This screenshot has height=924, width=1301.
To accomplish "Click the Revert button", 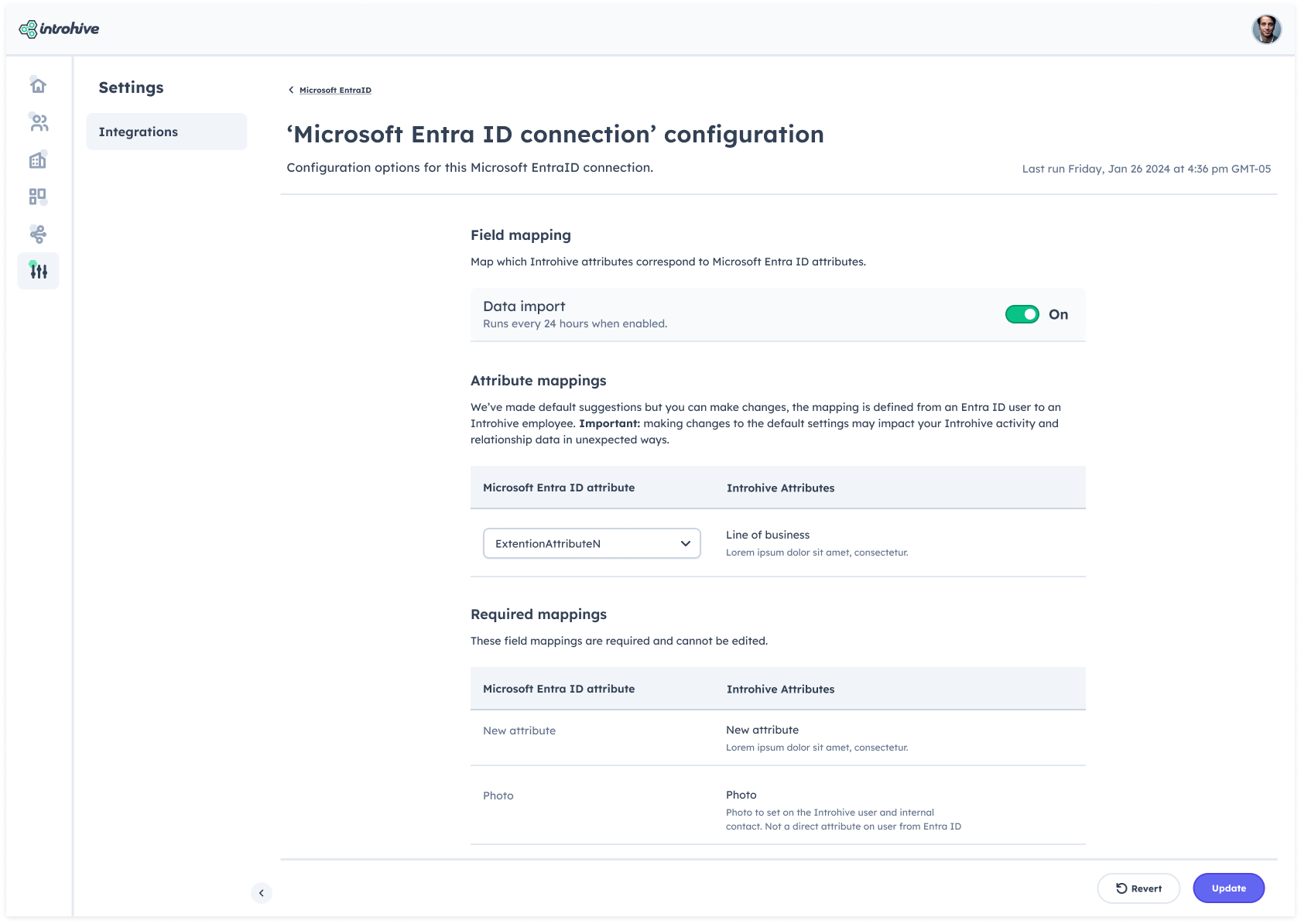I will tap(1138, 888).
